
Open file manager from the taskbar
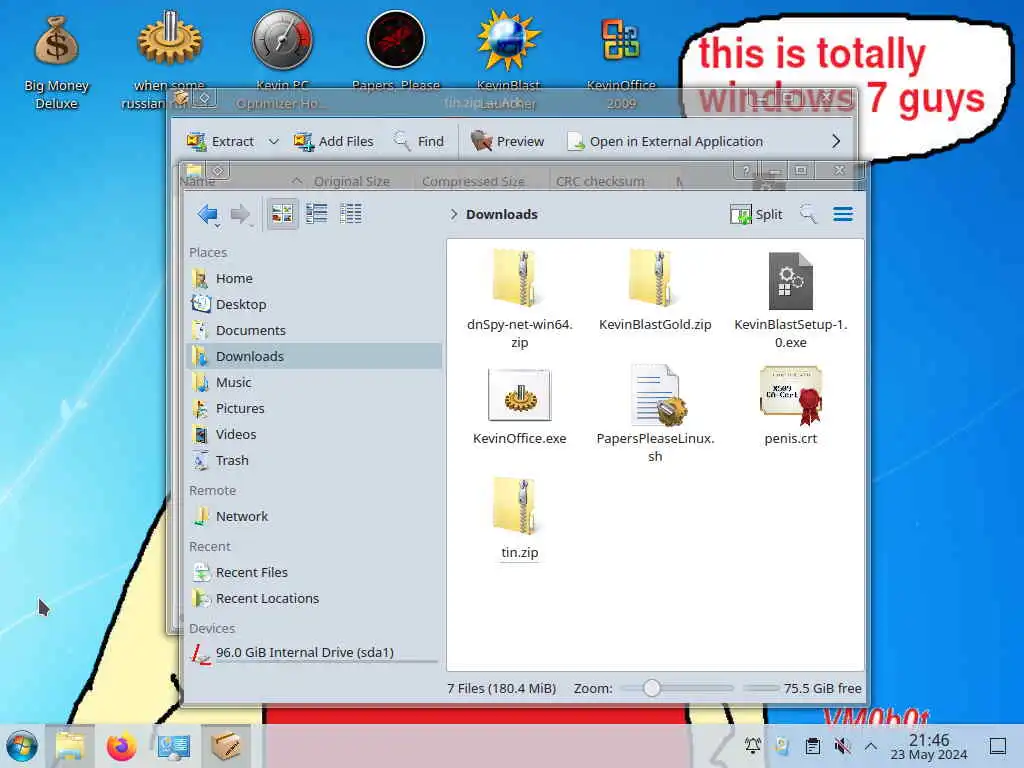[70, 746]
